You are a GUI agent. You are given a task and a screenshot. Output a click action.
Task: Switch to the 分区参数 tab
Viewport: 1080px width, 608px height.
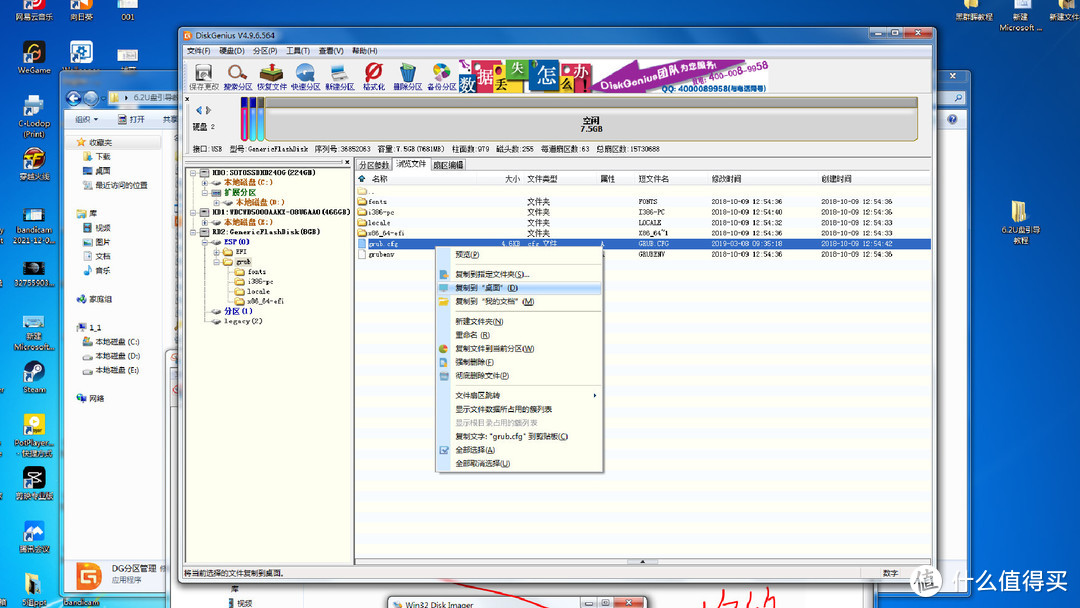point(374,164)
